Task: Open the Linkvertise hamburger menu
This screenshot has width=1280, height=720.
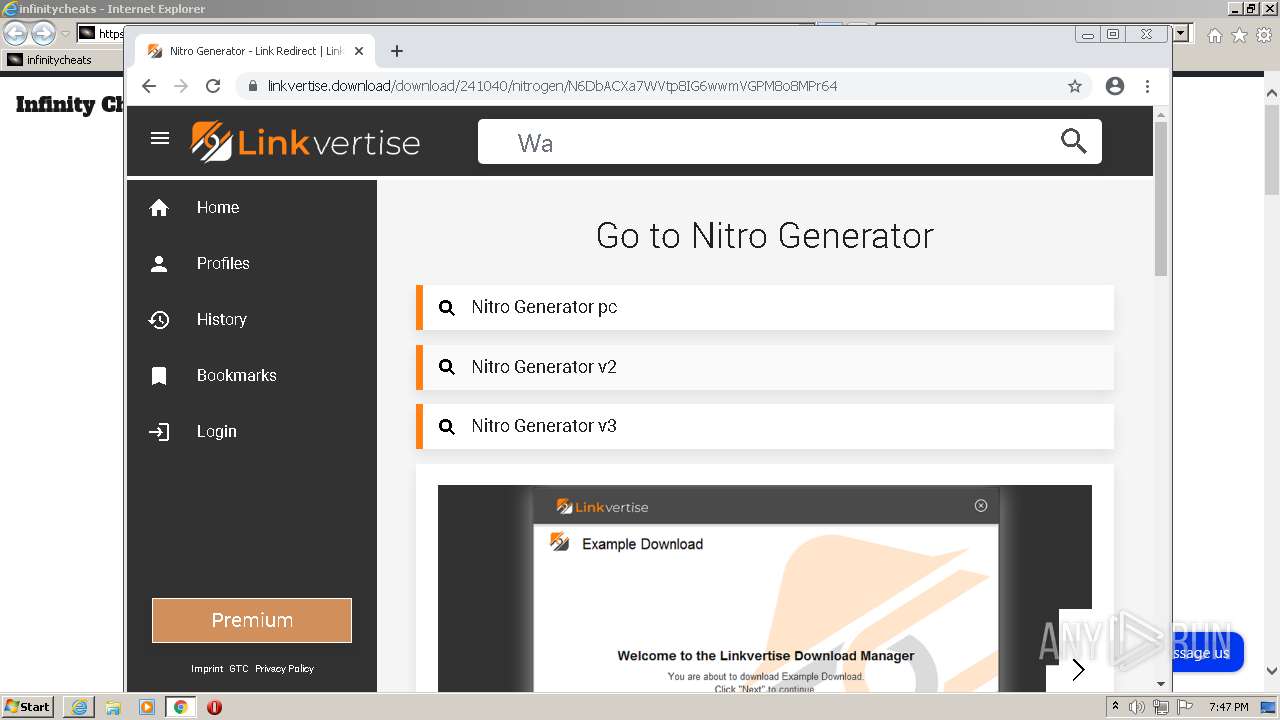Action: click(160, 138)
